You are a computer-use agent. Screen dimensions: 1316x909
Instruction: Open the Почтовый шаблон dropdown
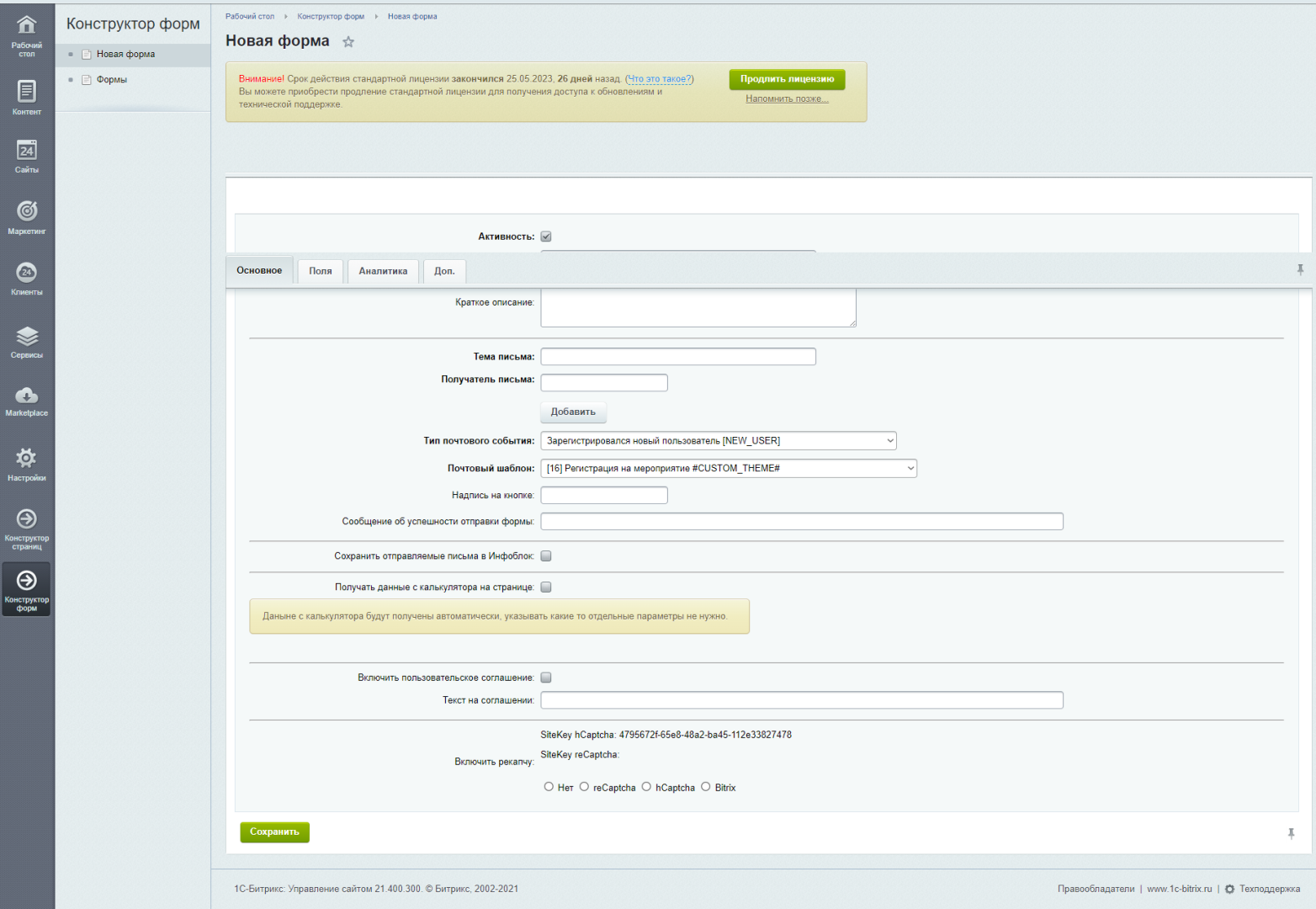point(729,469)
